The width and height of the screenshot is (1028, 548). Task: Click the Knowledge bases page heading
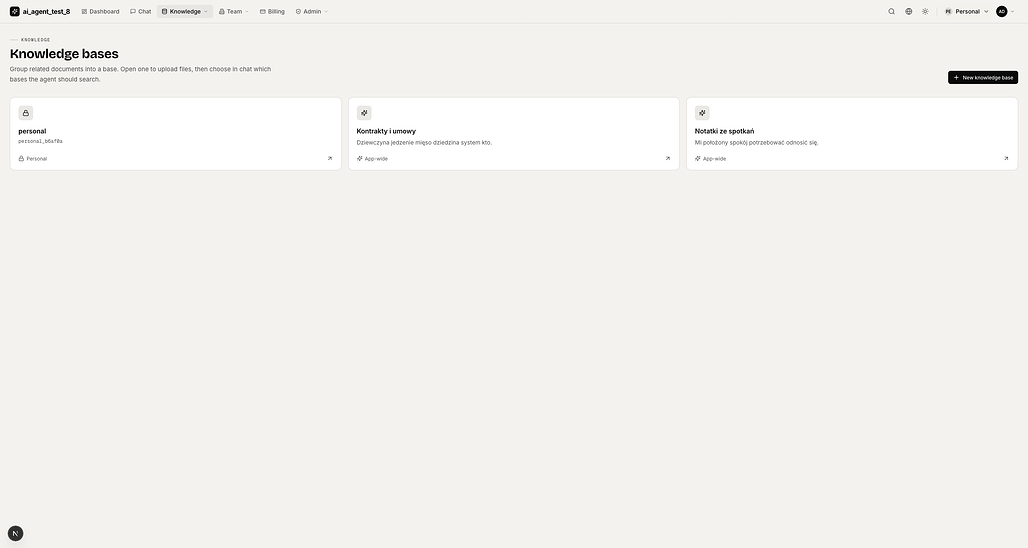coord(64,54)
